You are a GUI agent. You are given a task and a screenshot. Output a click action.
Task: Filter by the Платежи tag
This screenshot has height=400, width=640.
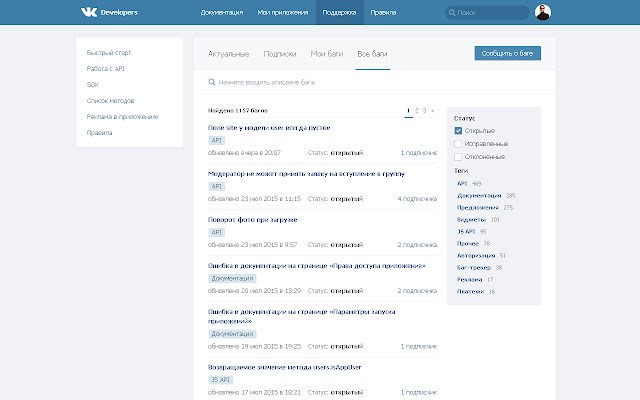click(x=470, y=291)
